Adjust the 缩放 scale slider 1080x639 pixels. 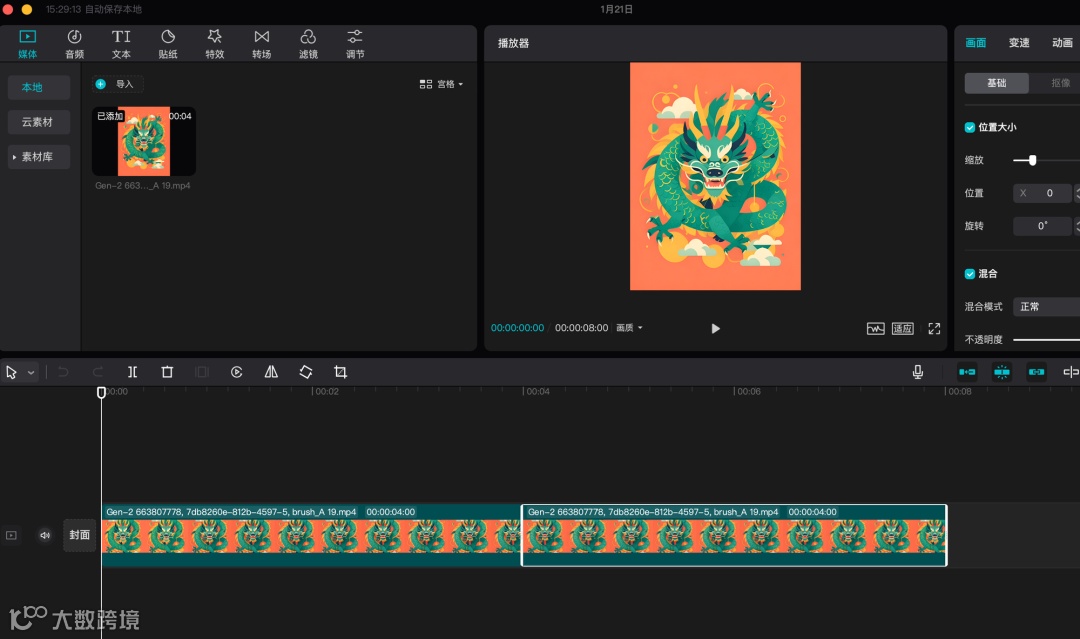[1032, 160]
